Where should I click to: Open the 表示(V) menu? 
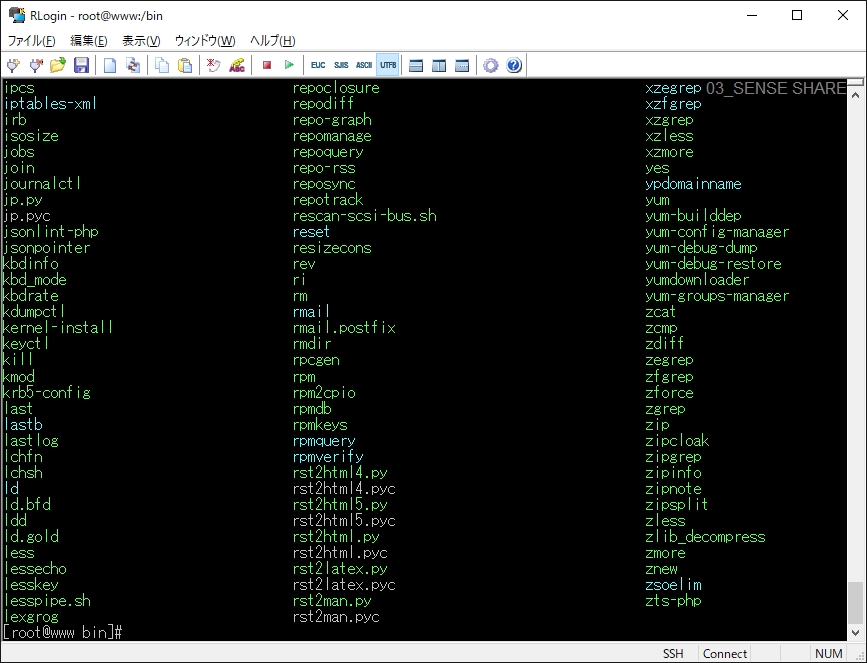pos(141,41)
